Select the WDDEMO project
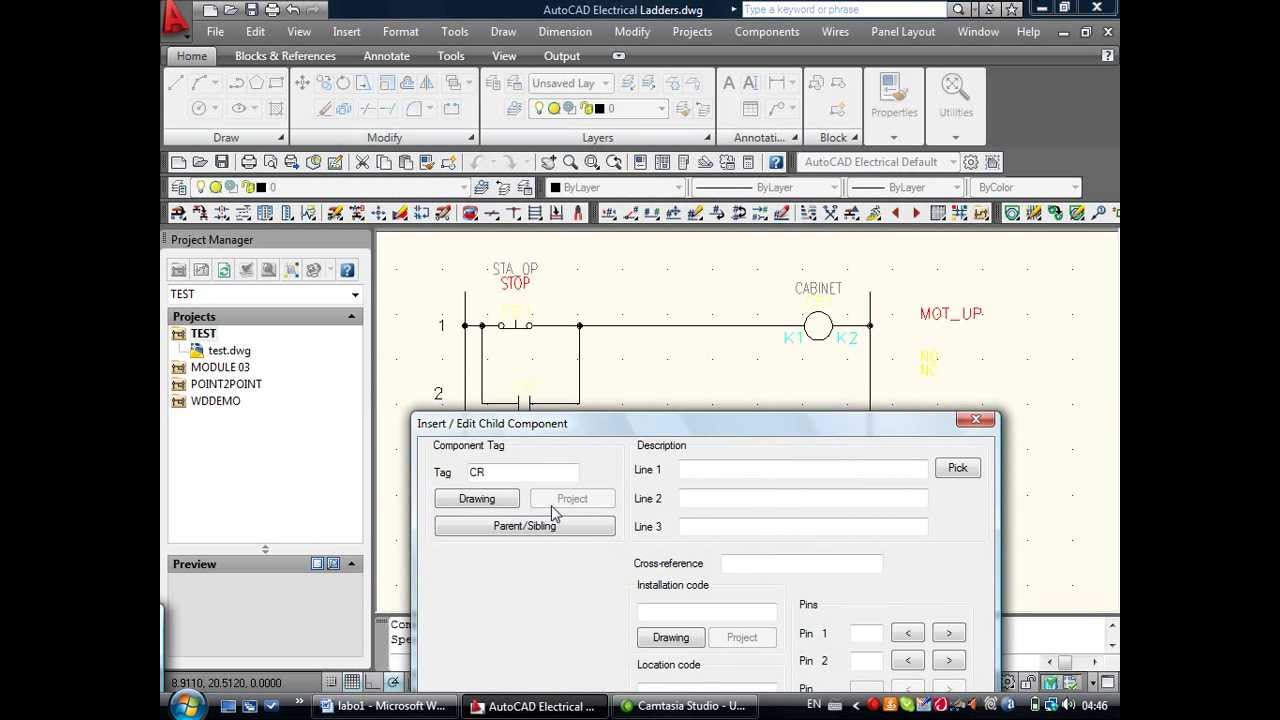 click(215, 401)
